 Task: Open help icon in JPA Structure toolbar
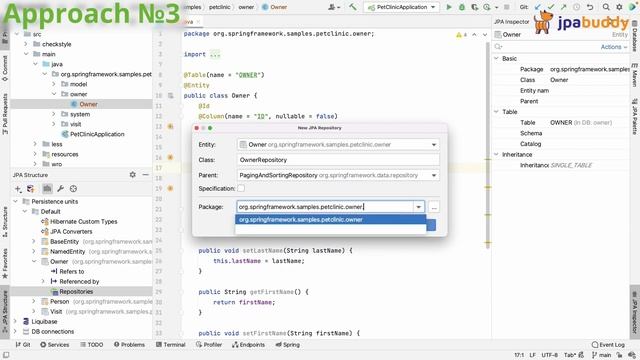[73, 189]
